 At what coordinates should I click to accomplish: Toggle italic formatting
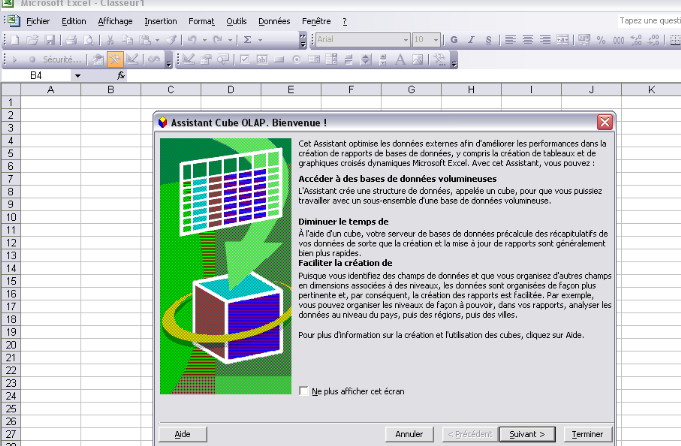coord(471,40)
